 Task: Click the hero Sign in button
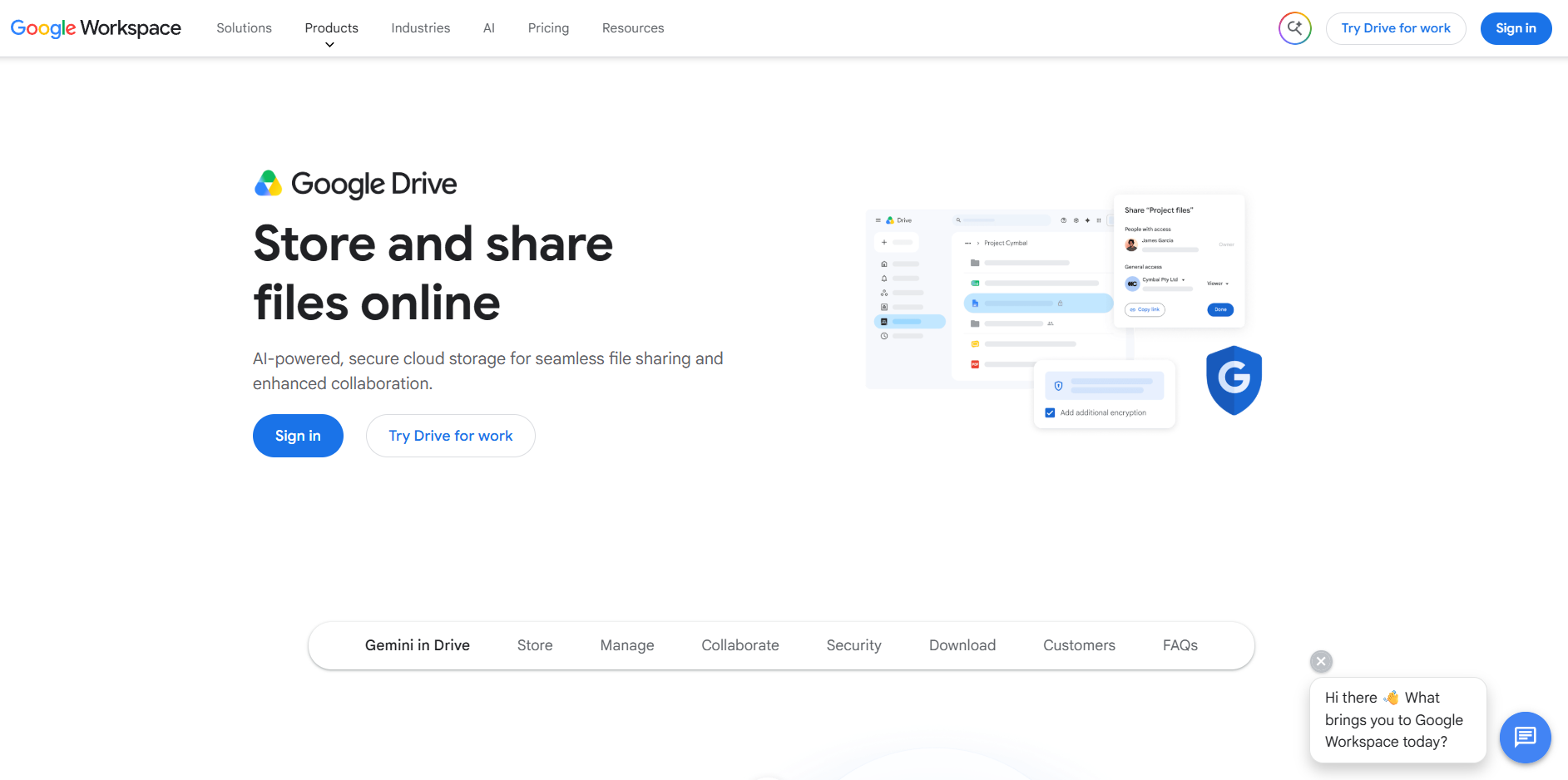click(298, 436)
